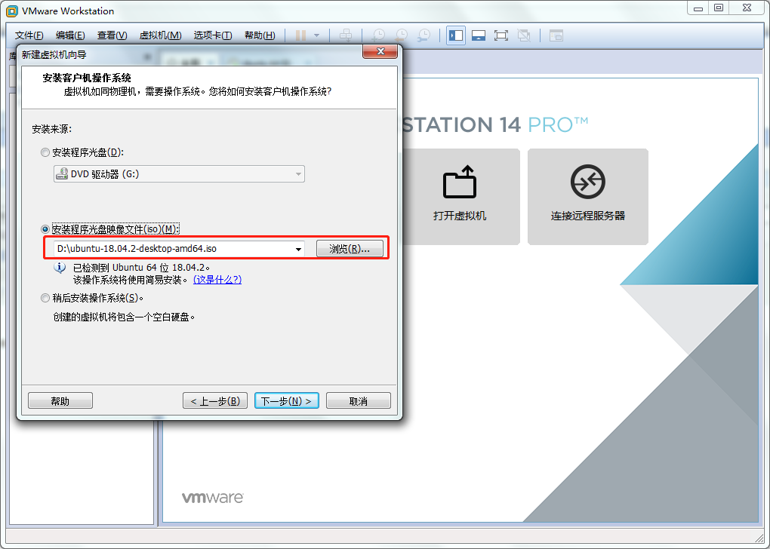Maximize the VMware Workstation window

(718, 8)
